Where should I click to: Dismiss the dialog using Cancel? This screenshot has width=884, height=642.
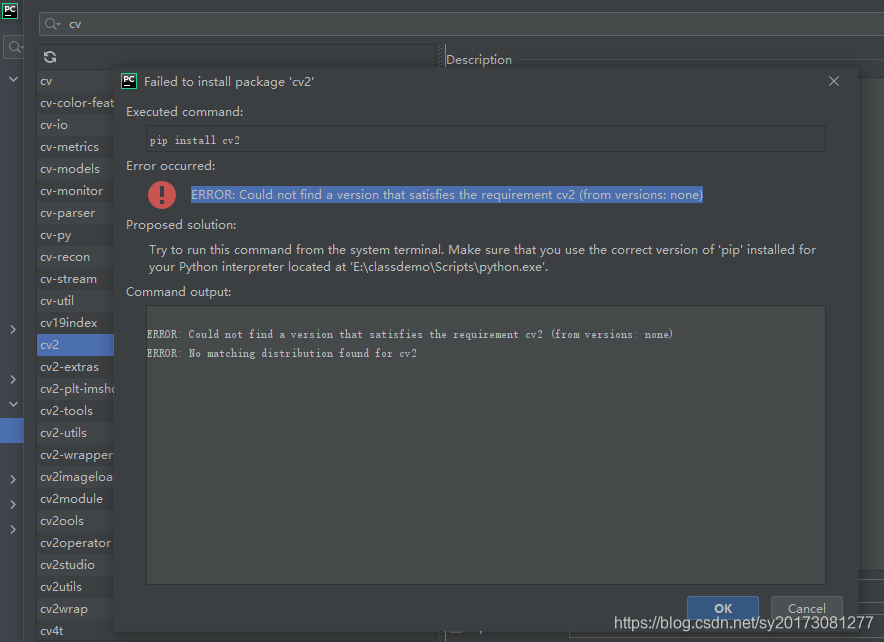[806, 608]
